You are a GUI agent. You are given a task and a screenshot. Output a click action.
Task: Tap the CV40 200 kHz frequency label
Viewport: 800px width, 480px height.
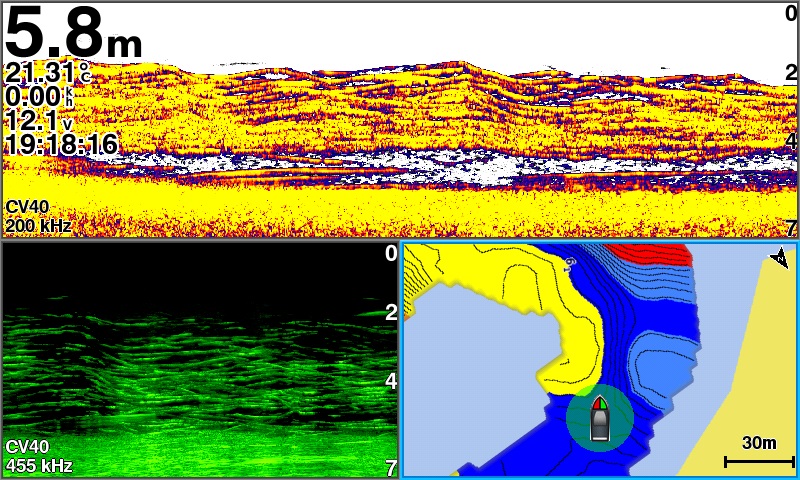coord(38,217)
